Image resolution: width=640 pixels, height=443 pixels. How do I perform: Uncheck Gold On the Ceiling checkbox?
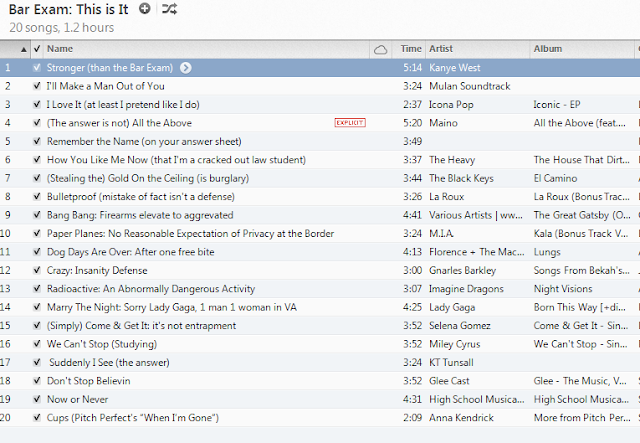pos(37,178)
